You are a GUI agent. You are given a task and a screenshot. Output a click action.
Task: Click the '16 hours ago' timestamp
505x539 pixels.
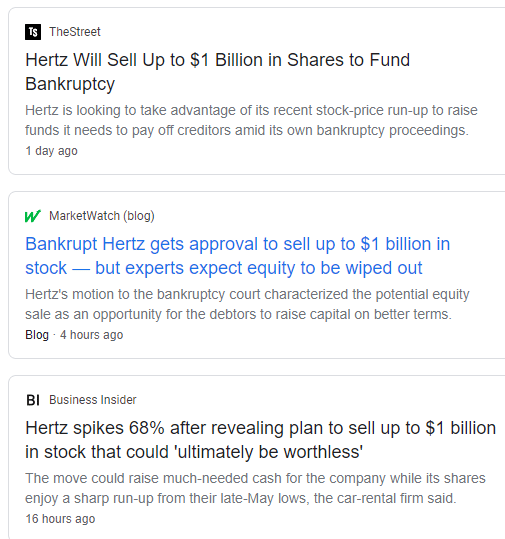(x=60, y=519)
